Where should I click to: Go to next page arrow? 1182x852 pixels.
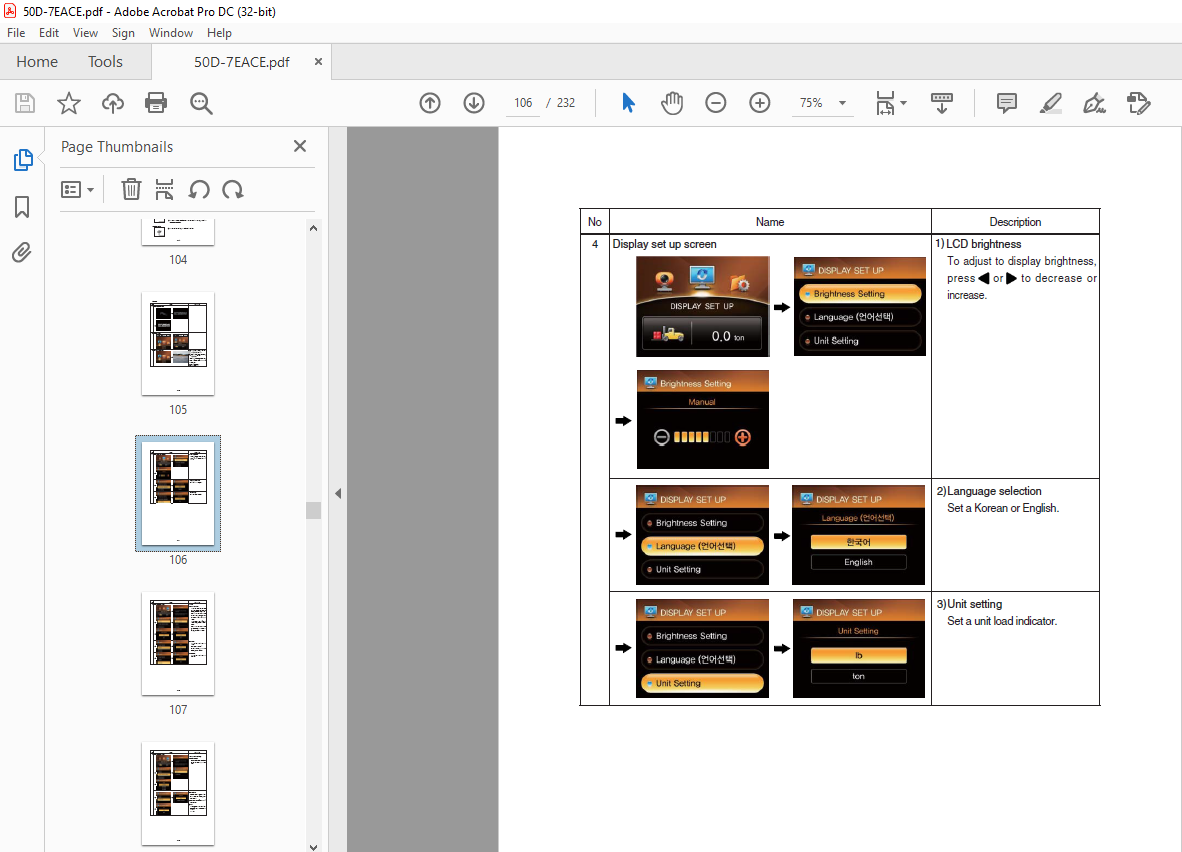click(x=473, y=103)
